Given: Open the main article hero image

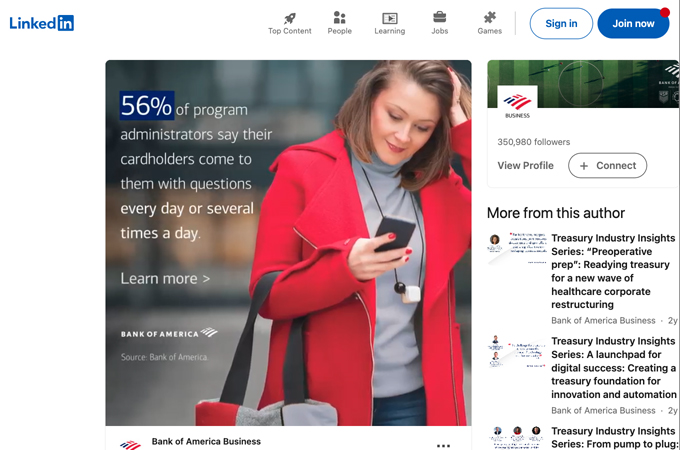Looking at the screenshot, I should (288, 243).
